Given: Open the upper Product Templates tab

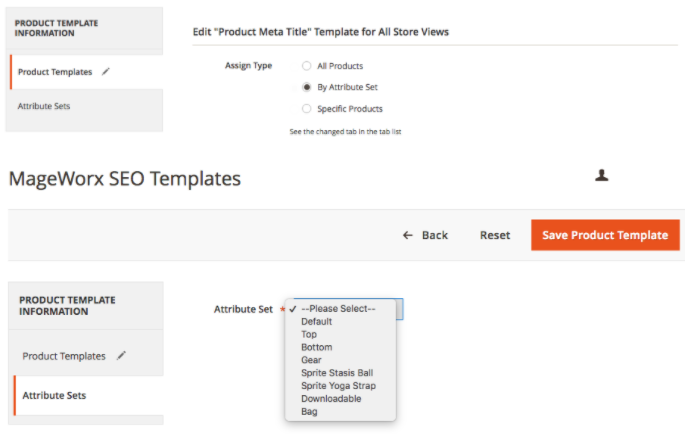Looking at the screenshot, I should tap(55, 72).
